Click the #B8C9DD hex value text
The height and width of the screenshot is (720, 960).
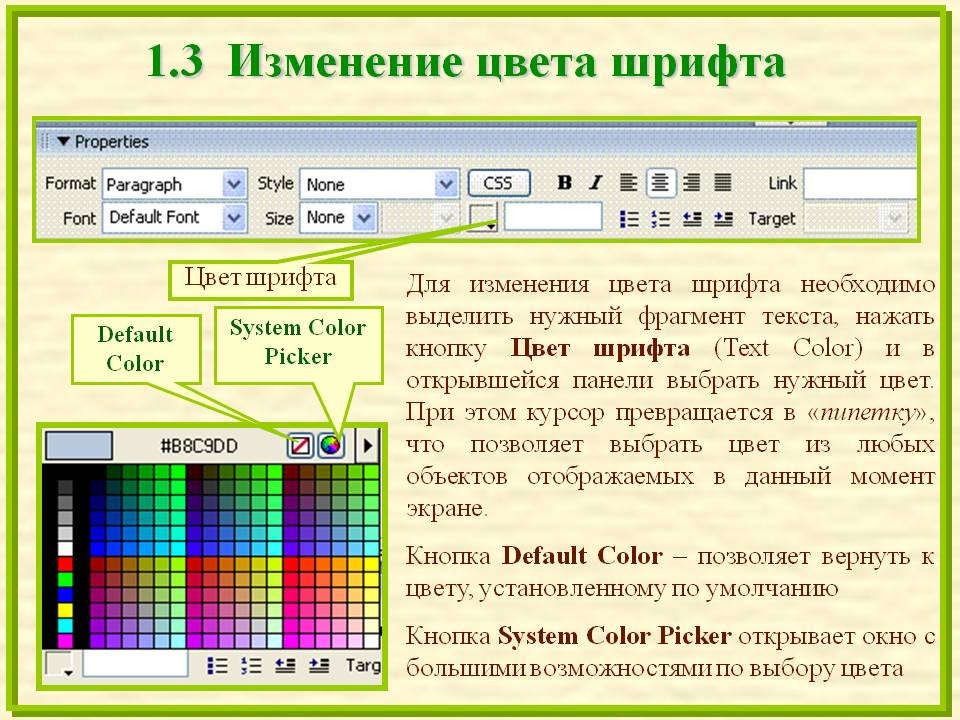click(x=199, y=446)
